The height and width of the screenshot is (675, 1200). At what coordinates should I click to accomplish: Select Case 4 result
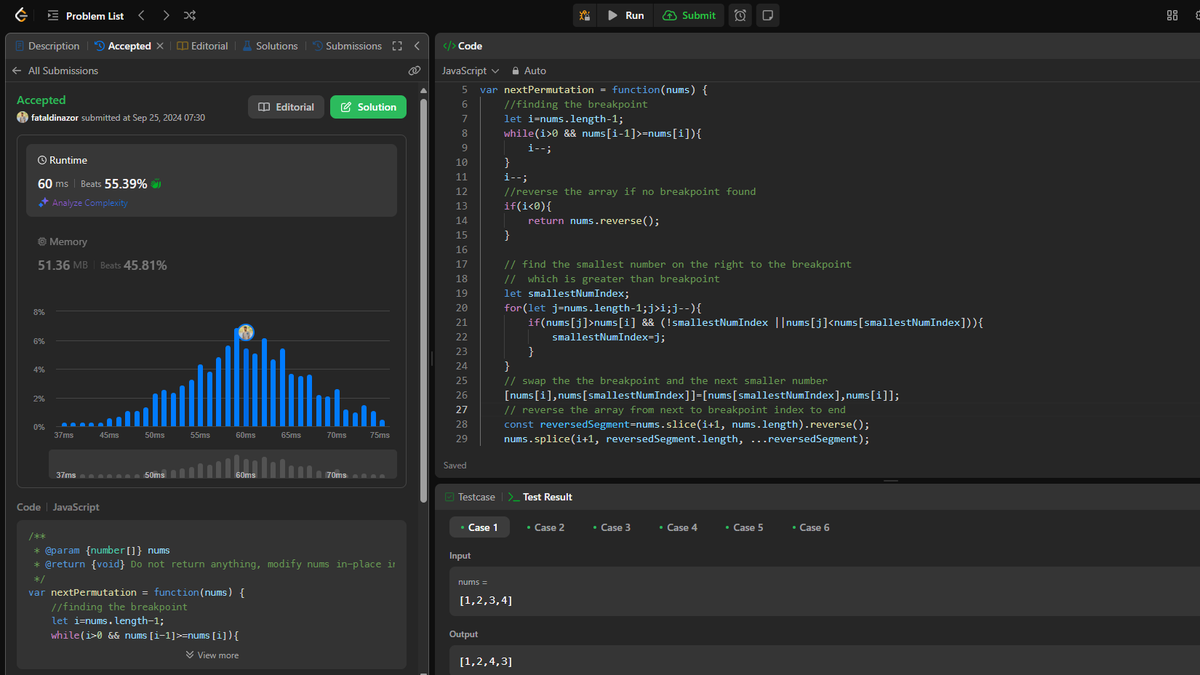(678, 527)
